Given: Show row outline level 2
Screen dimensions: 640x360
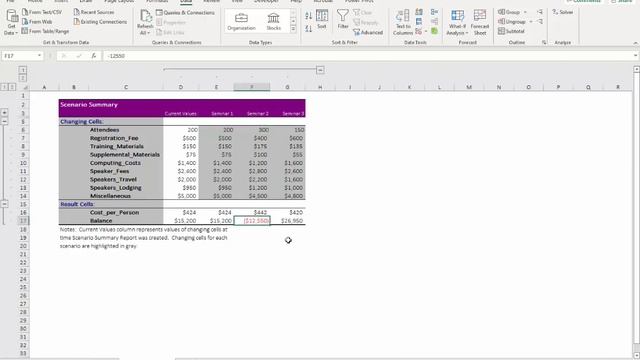Looking at the screenshot, I should (12, 87).
